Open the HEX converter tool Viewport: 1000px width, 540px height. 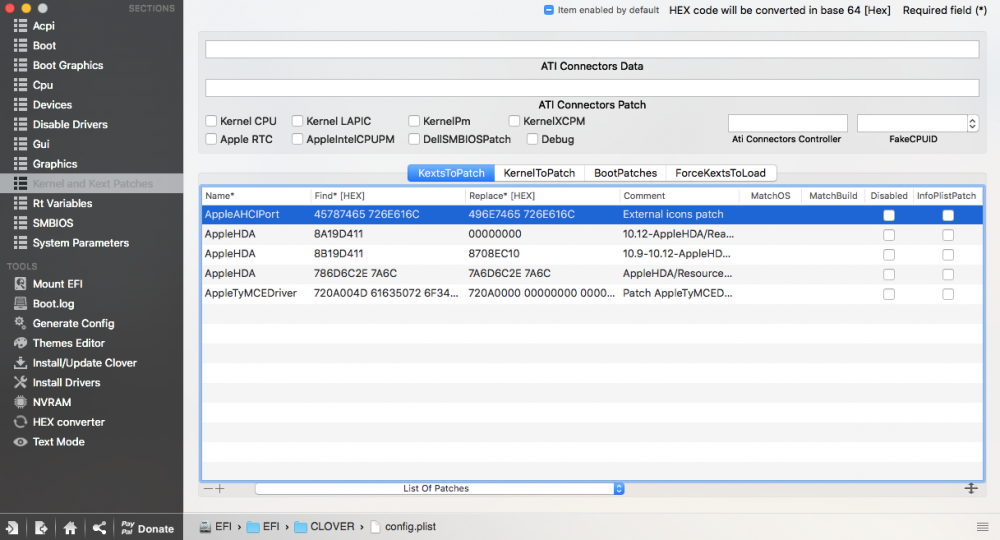68,422
